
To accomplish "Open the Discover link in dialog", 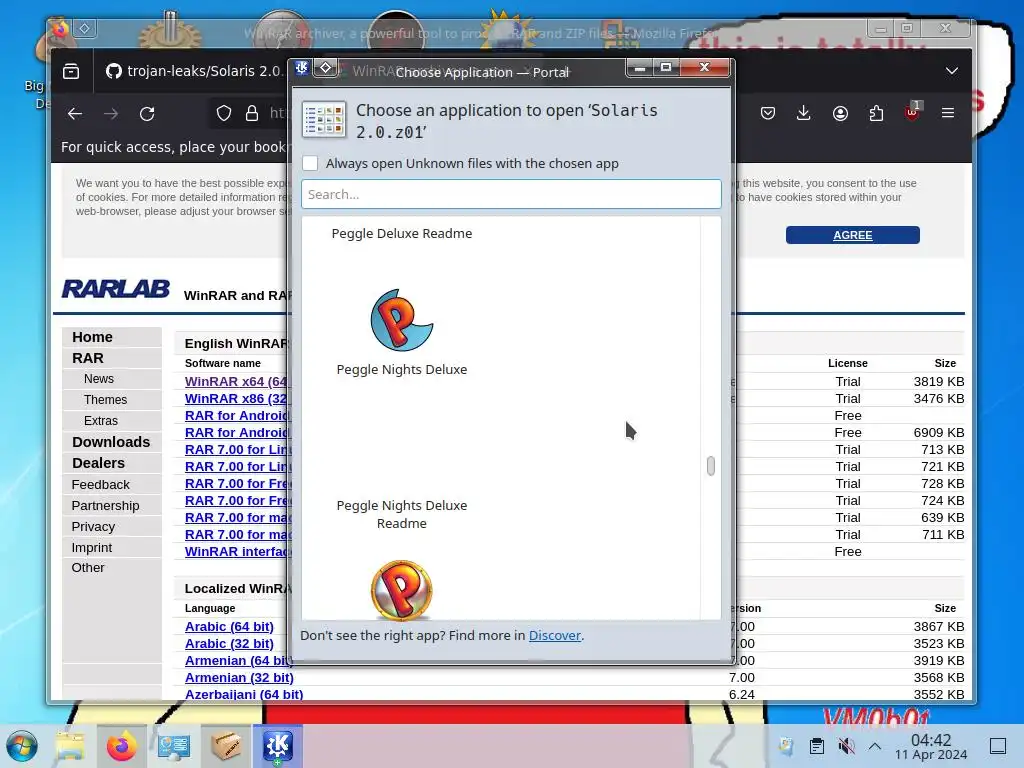I will pyautogui.click(x=554, y=635).
